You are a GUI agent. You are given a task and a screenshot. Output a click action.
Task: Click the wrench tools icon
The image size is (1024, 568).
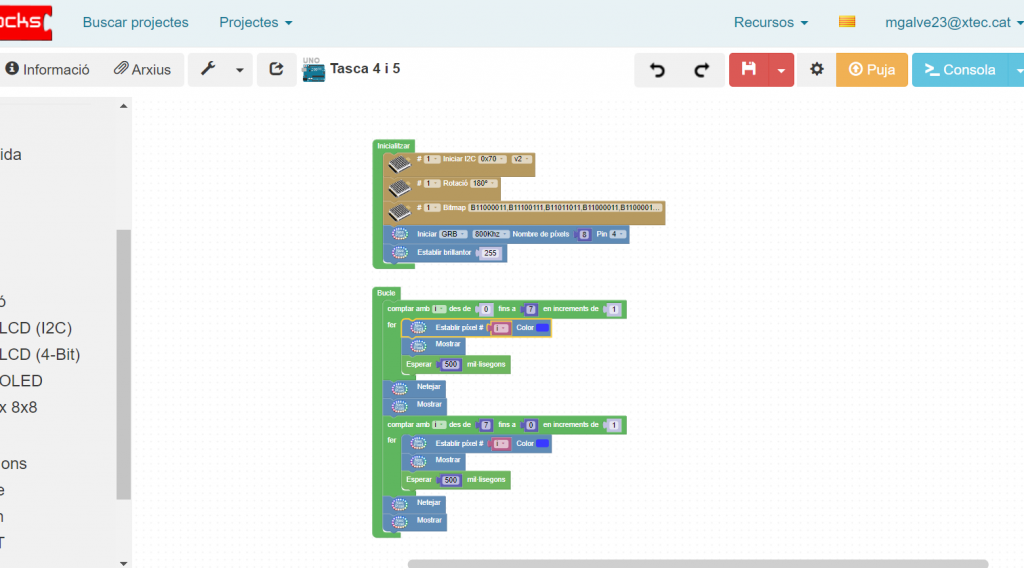[209, 70]
